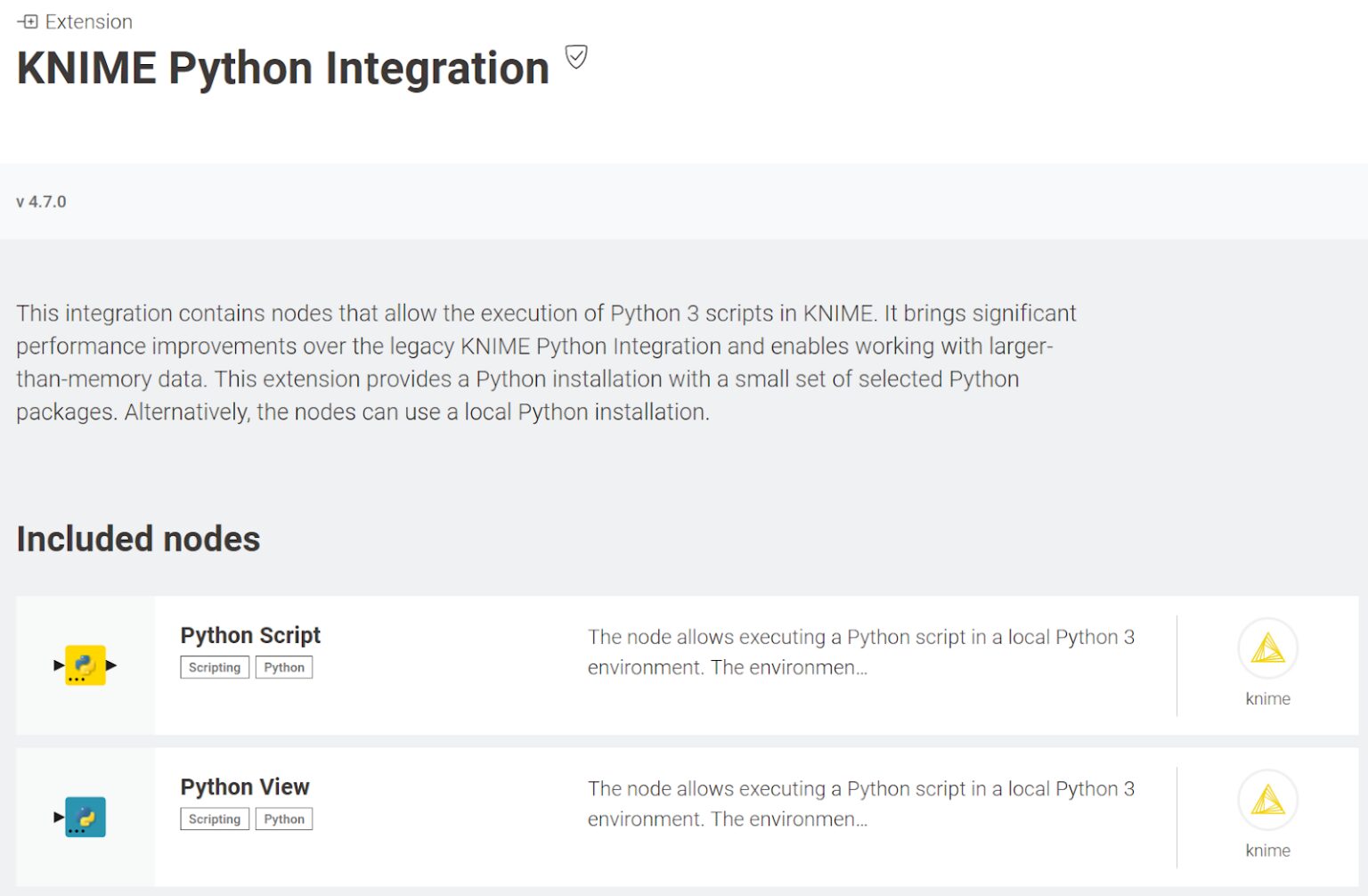Select the Python tag on the Python View card
This screenshot has width=1368, height=896.
[284, 818]
